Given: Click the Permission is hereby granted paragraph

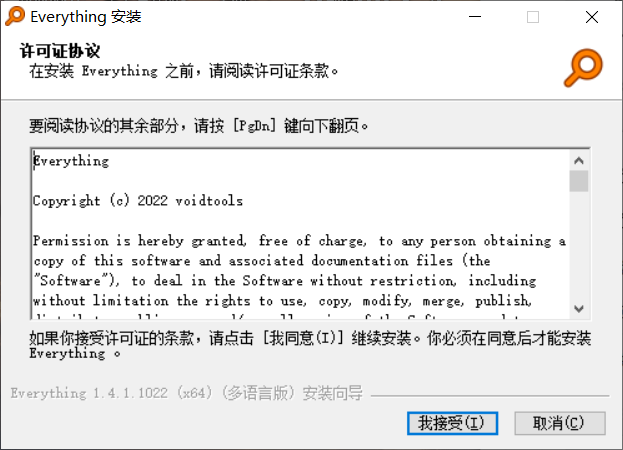Looking at the screenshot, I should (x=299, y=270).
